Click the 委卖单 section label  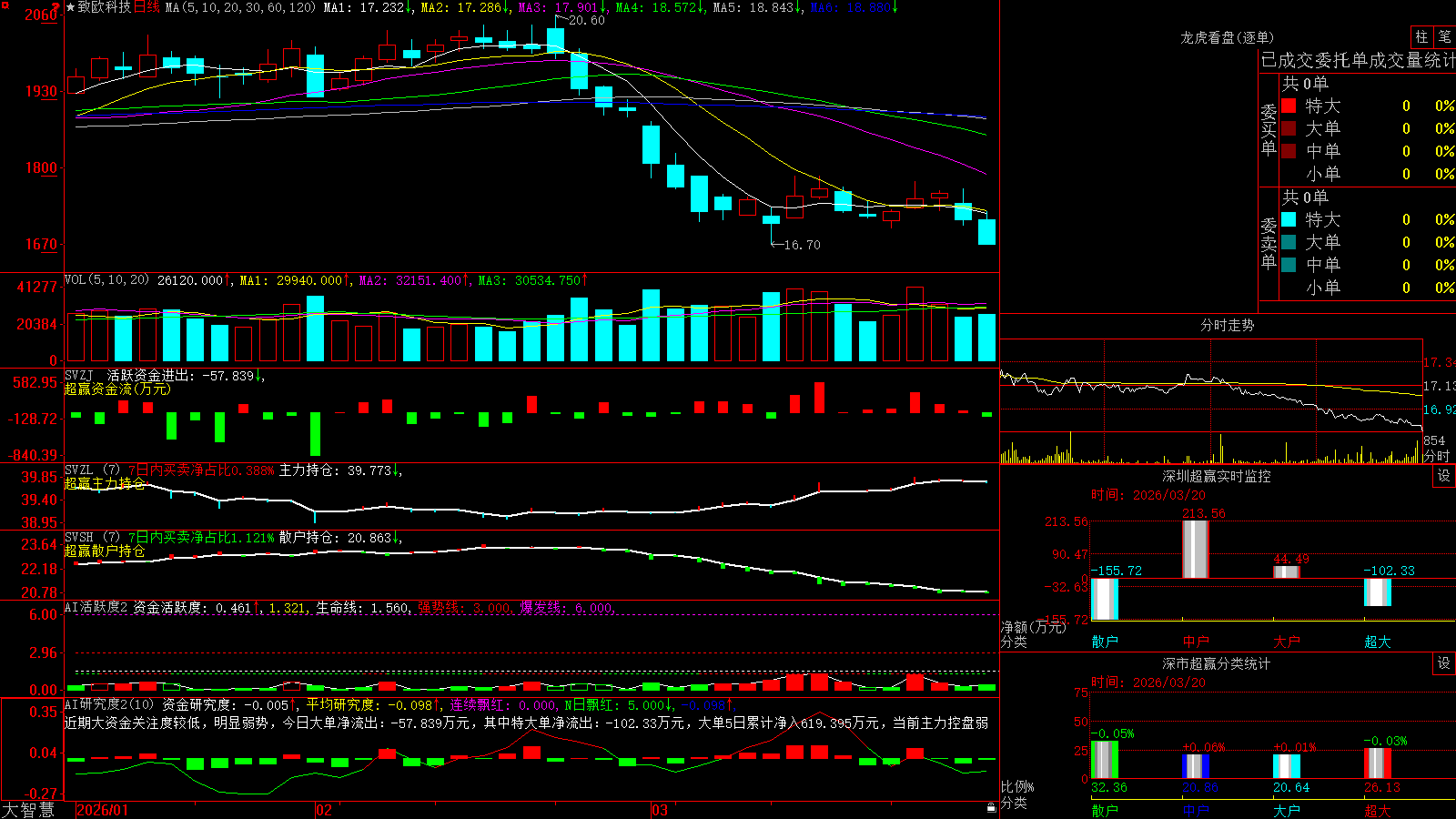[x=1269, y=244]
